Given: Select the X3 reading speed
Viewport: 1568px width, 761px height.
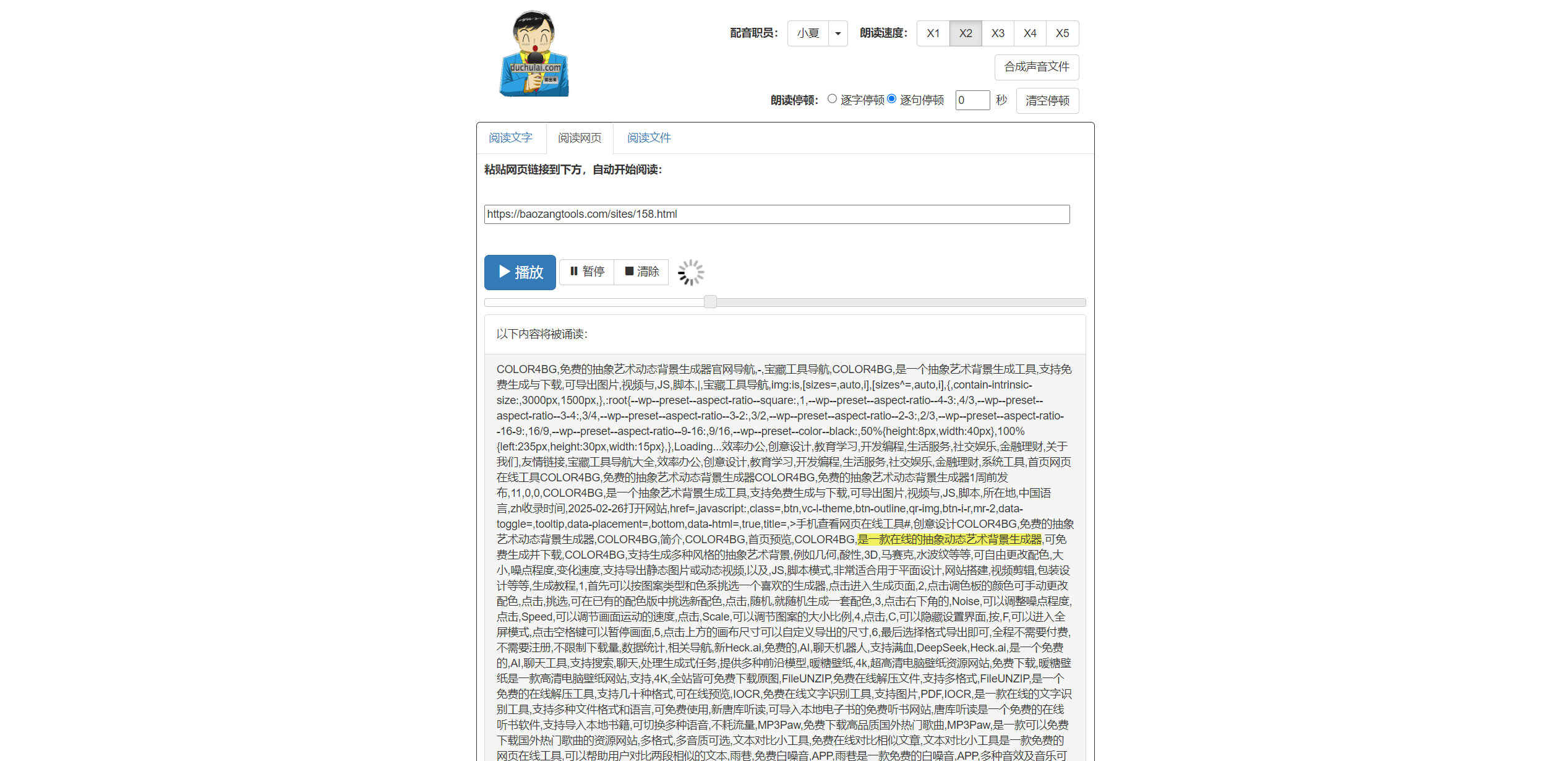Looking at the screenshot, I should coord(998,33).
